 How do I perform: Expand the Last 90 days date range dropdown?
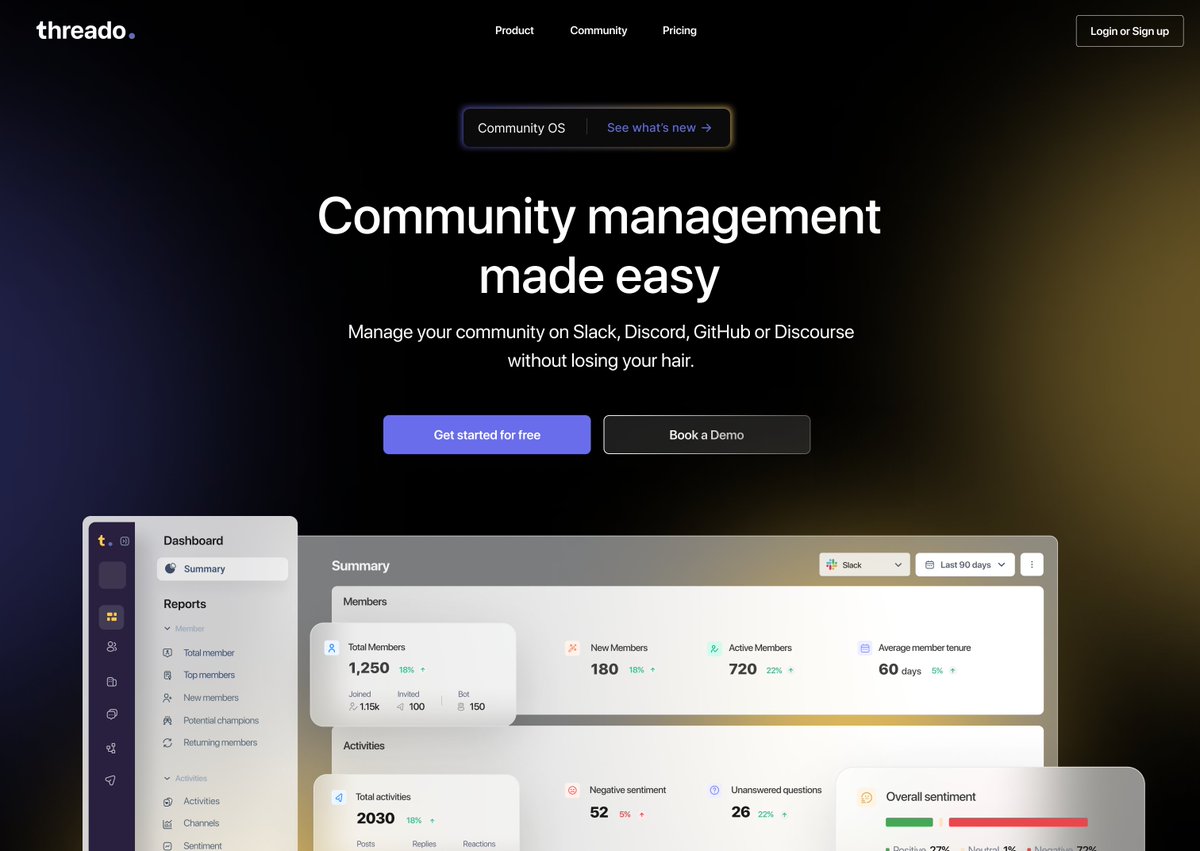pyautogui.click(x=964, y=564)
